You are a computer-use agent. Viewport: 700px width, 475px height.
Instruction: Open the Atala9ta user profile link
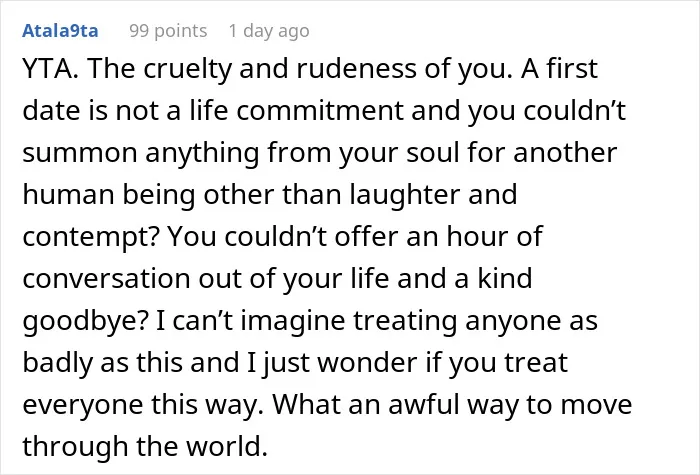pyautogui.click(x=60, y=31)
